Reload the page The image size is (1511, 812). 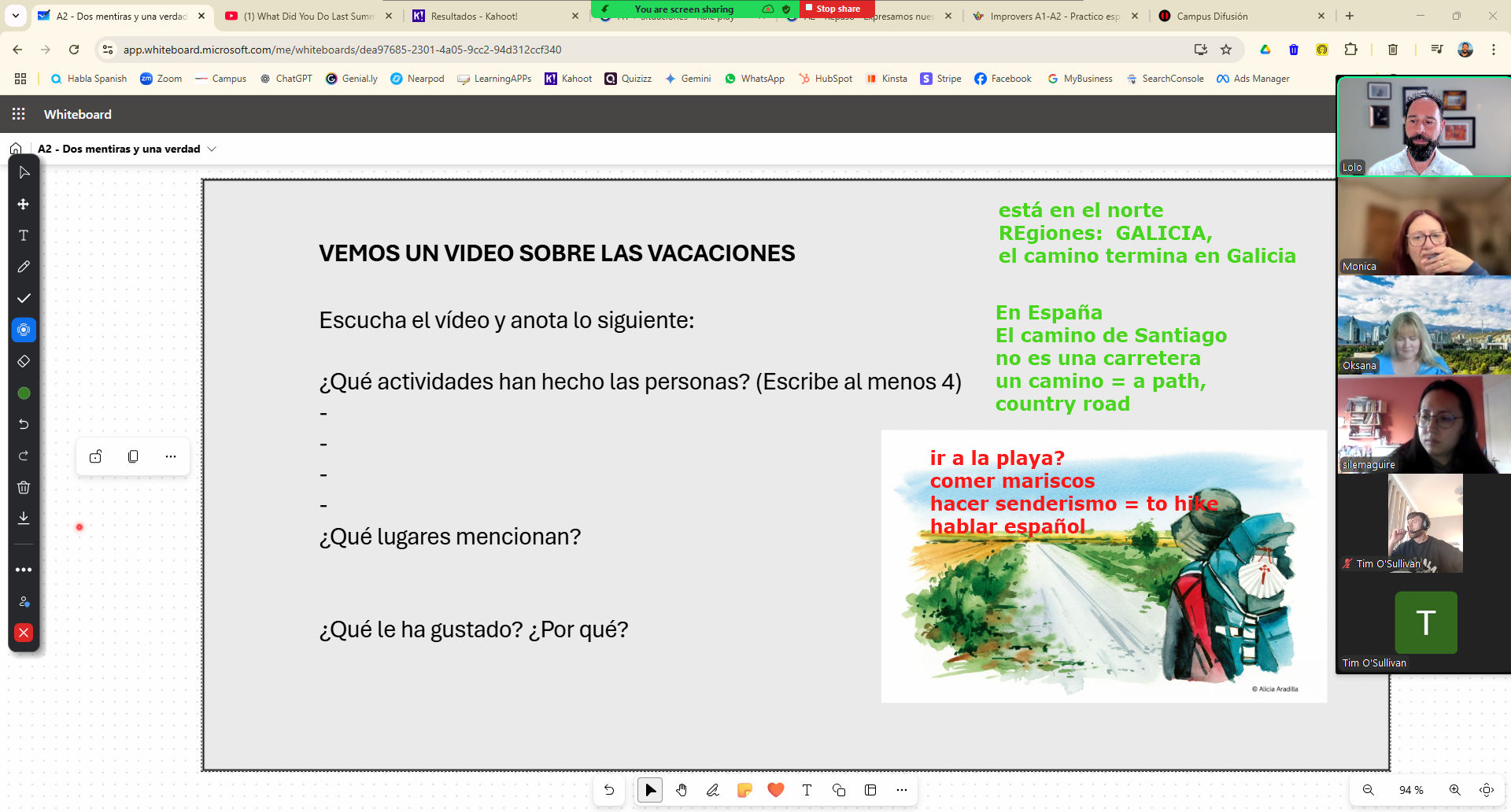pos(74,50)
